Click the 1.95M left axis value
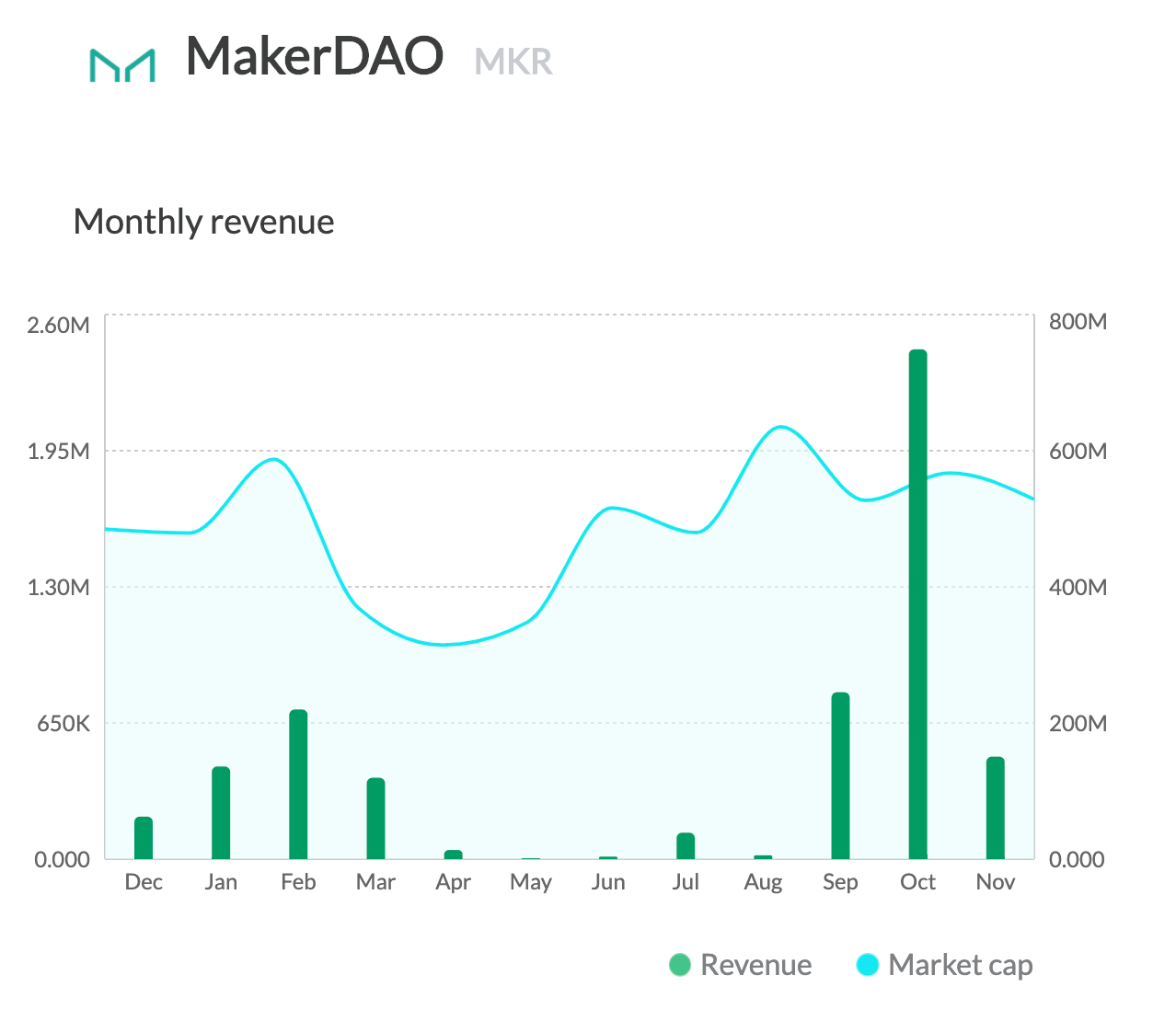This screenshot has width=1176, height=1021. [x=59, y=452]
